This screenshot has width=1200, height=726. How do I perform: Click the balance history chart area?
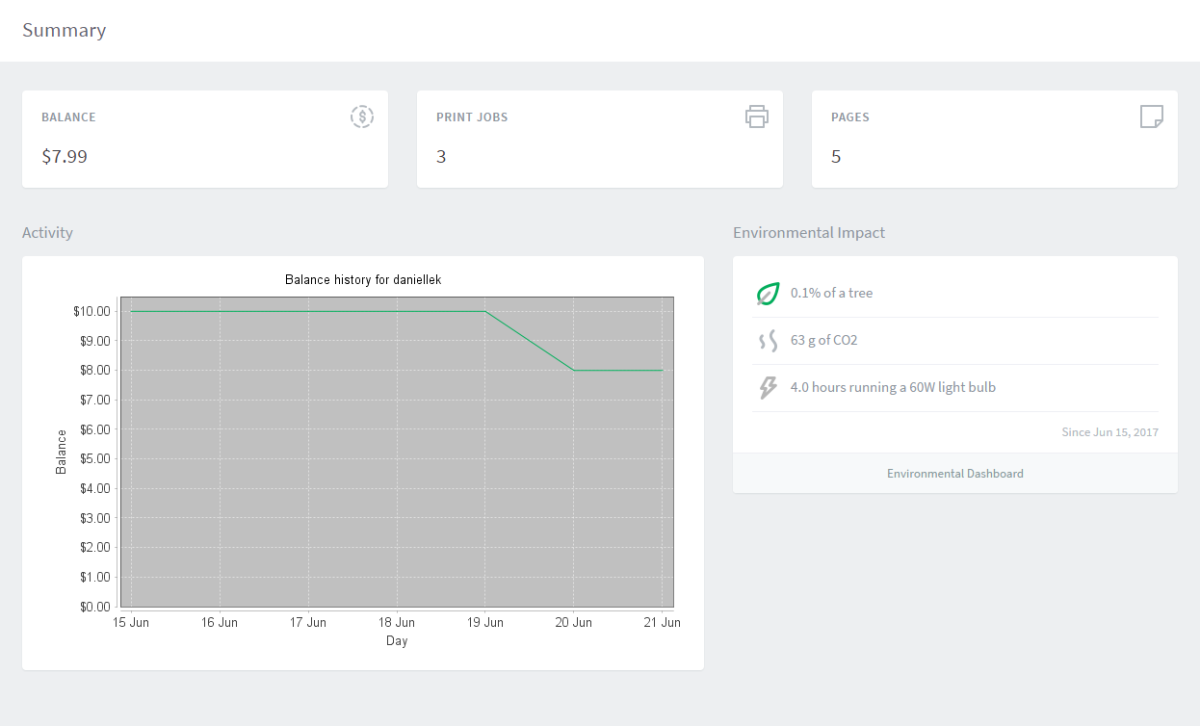(396, 450)
